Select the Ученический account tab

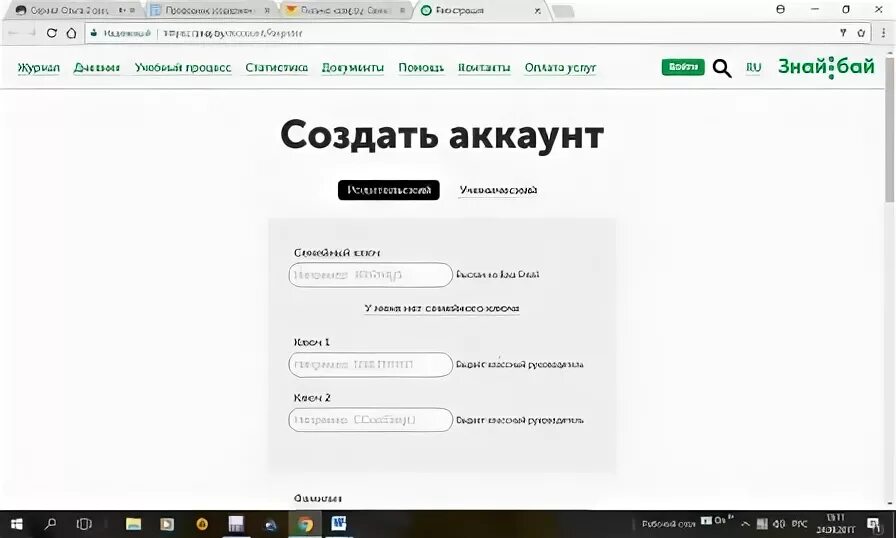[498, 190]
